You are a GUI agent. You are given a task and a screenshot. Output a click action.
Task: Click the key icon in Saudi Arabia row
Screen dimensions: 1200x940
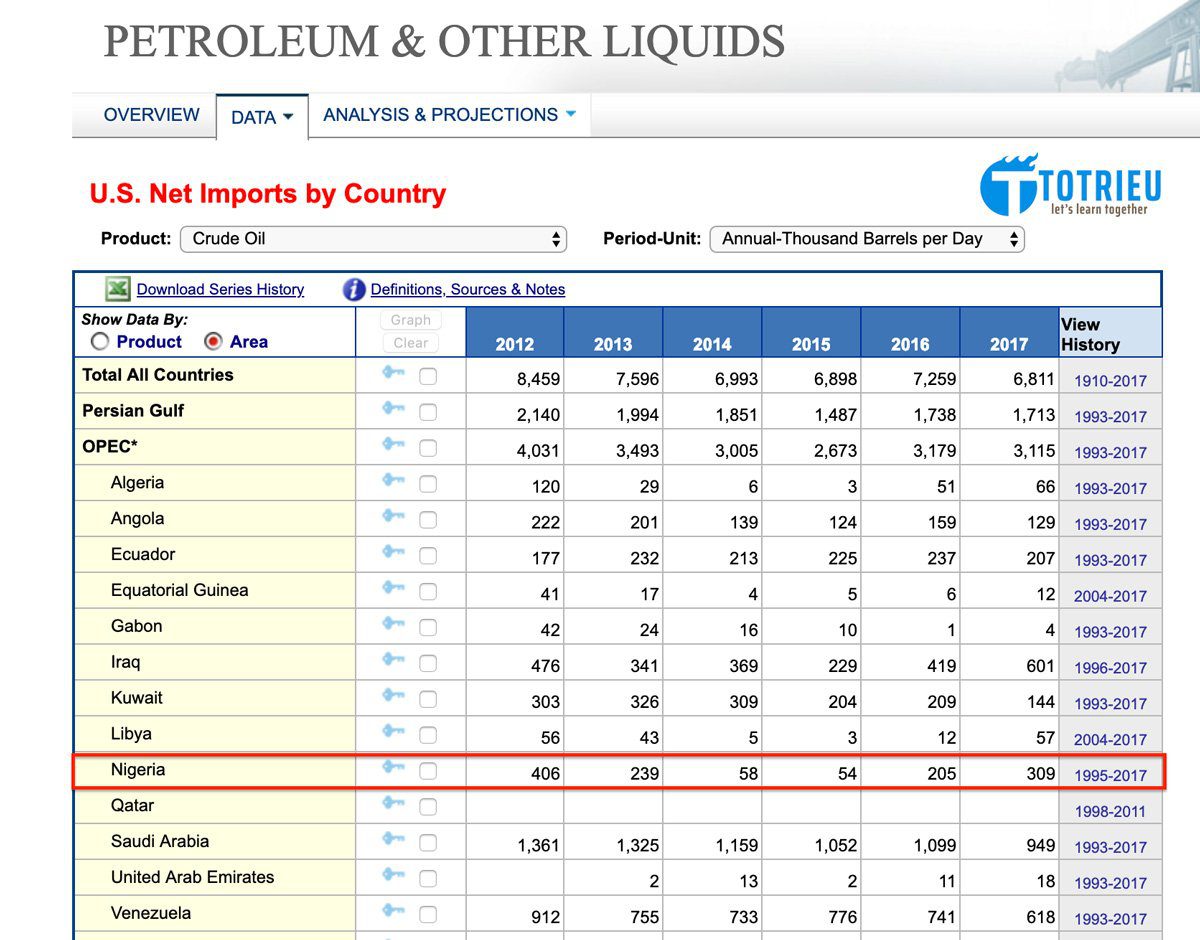(x=393, y=840)
